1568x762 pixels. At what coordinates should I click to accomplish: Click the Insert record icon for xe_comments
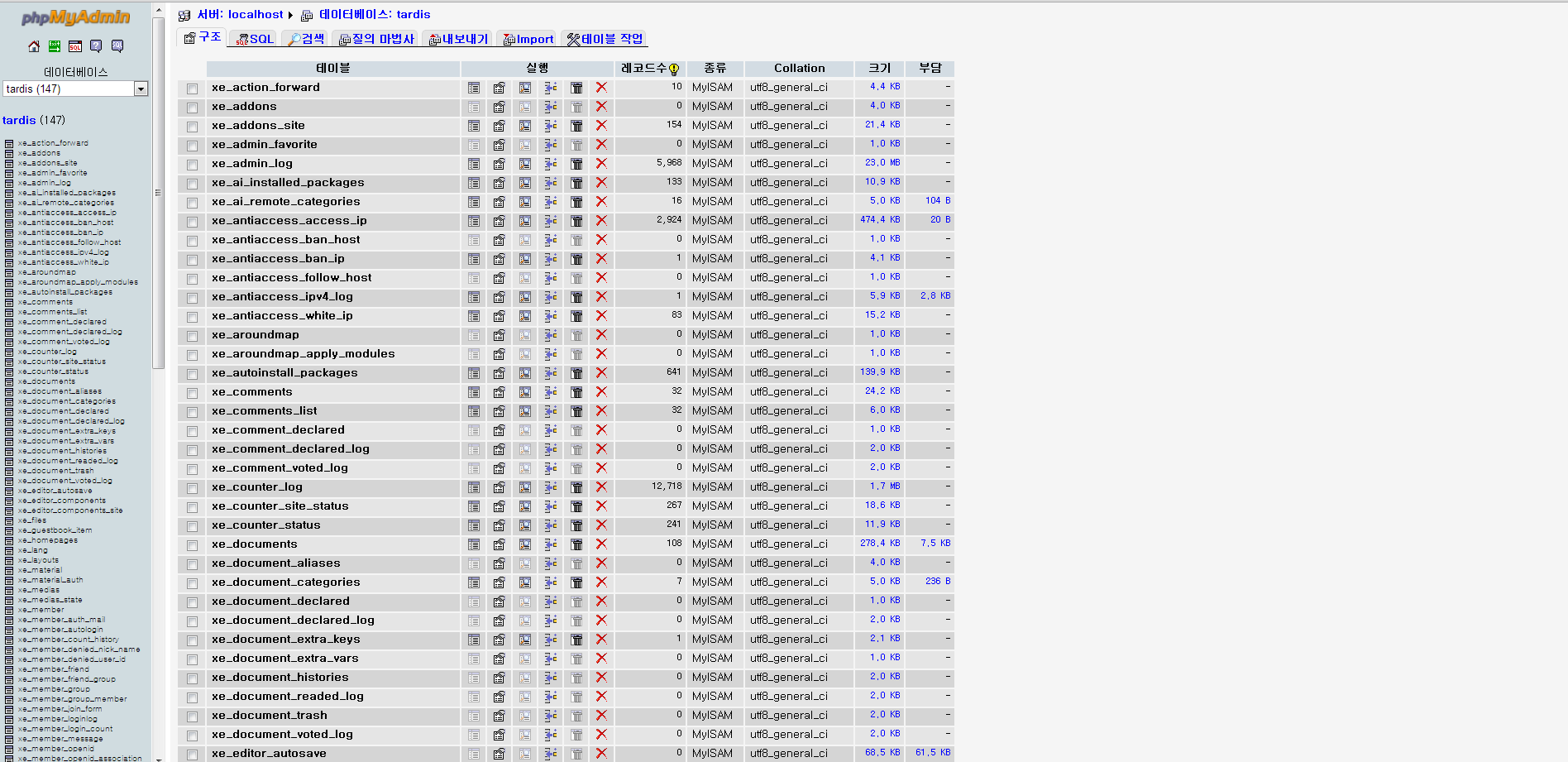click(551, 392)
